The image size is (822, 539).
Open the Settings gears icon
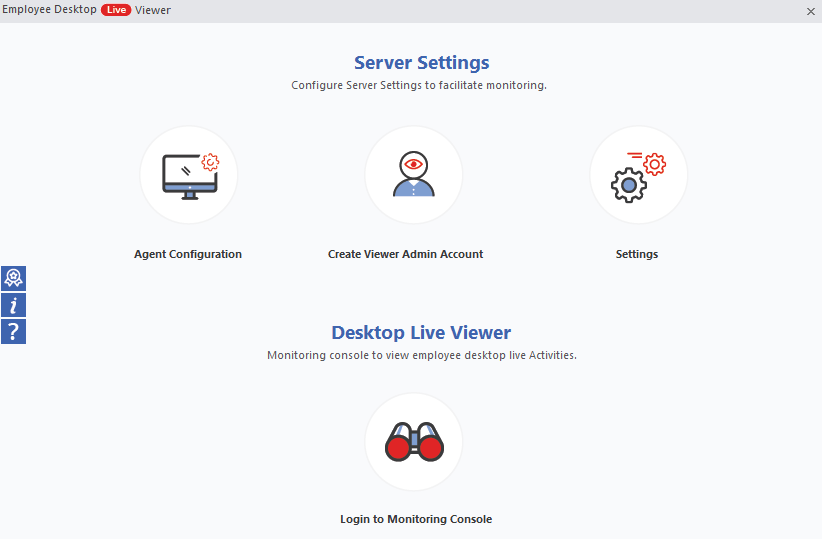(x=639, y=175)
